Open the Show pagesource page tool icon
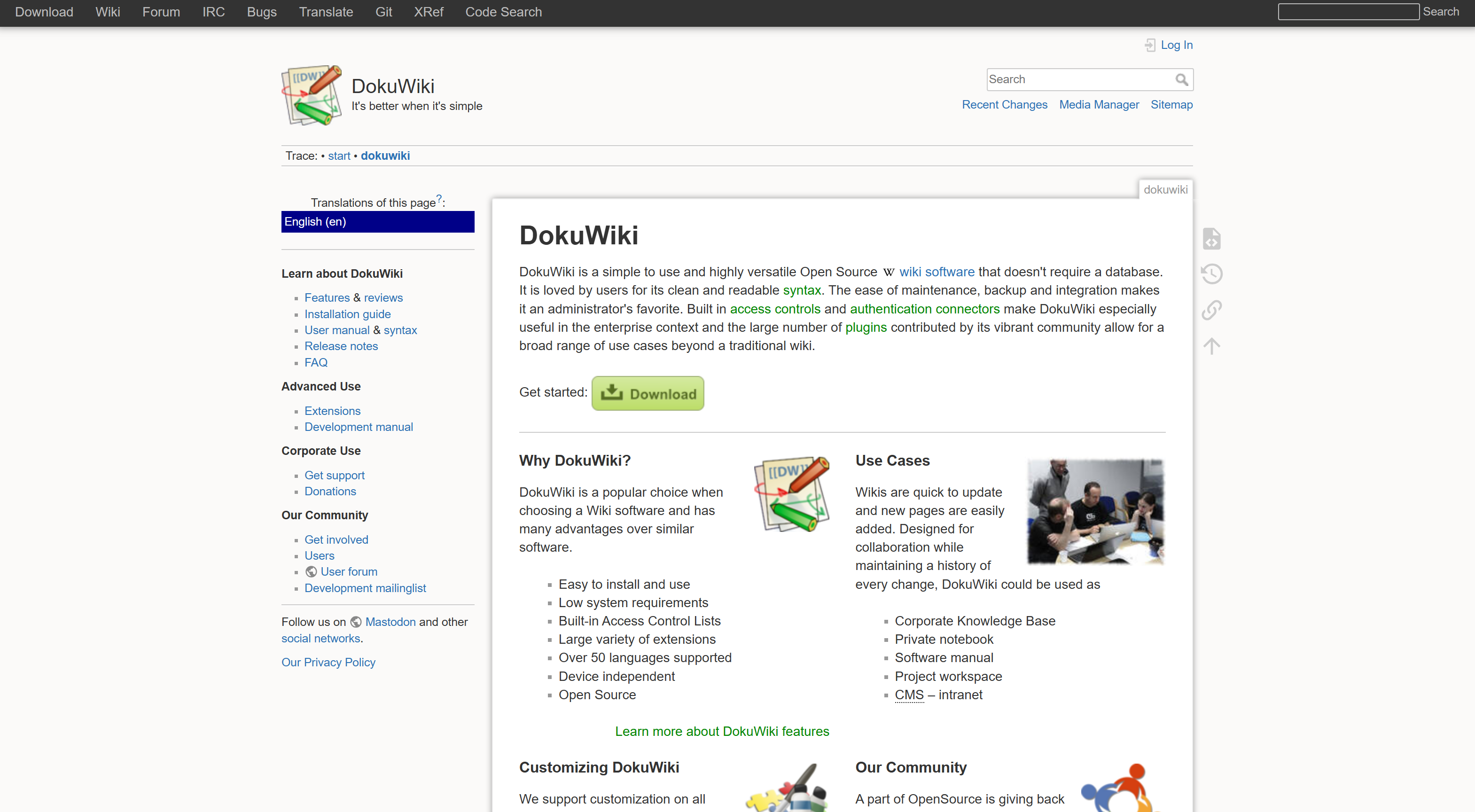The height and width of the screenshot is (812, 1475). click(x=1211, y=239)
